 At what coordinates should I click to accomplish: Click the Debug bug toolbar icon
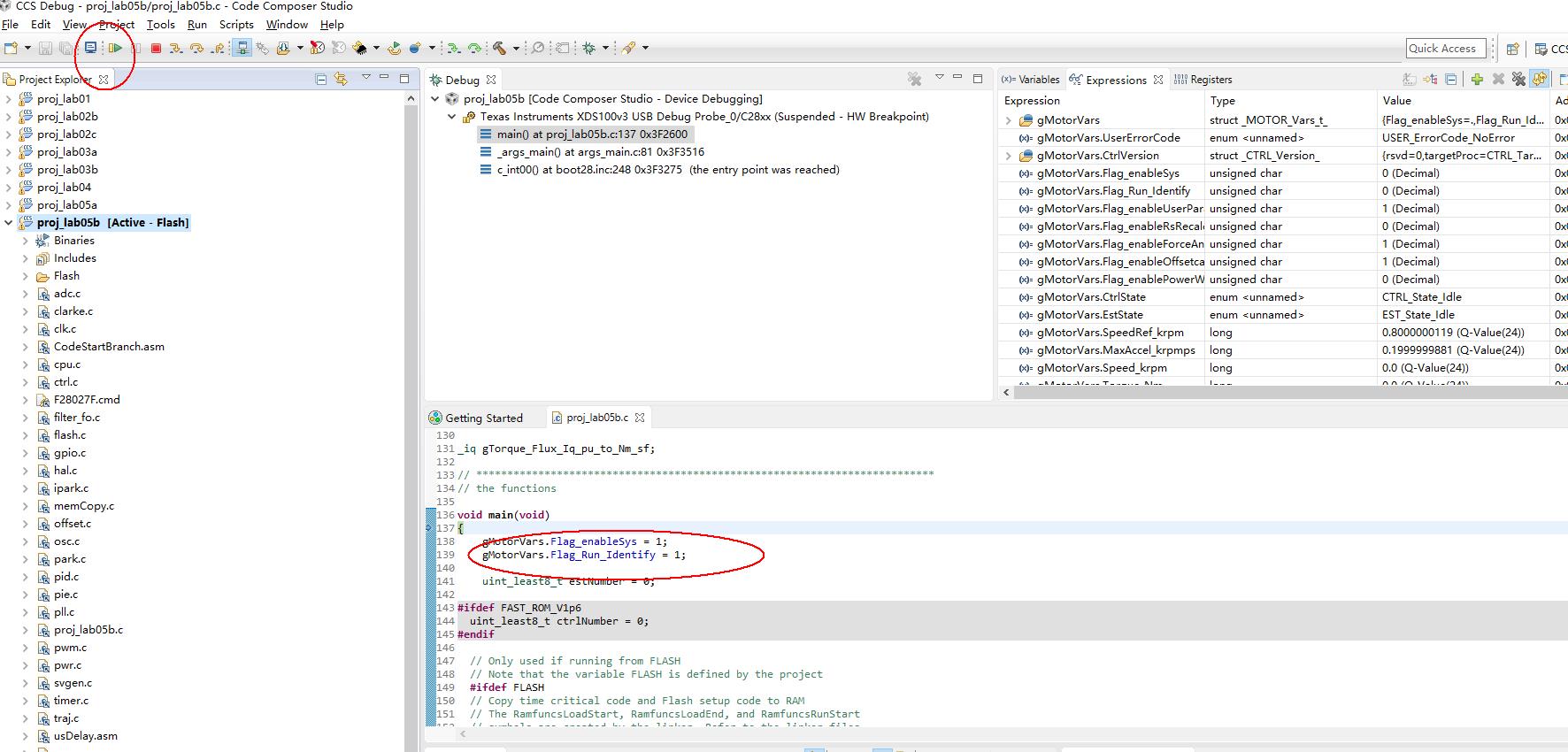pos(588,48)
